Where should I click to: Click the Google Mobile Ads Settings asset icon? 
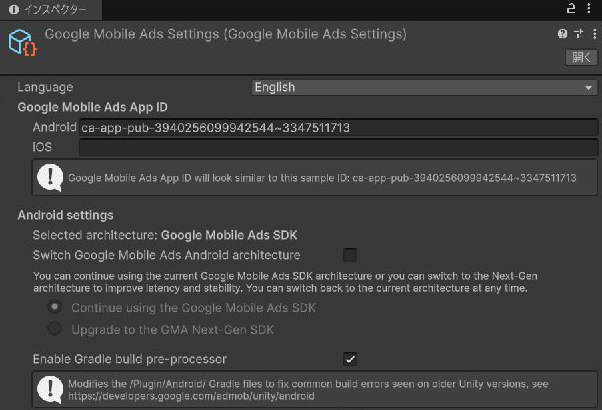23,43
